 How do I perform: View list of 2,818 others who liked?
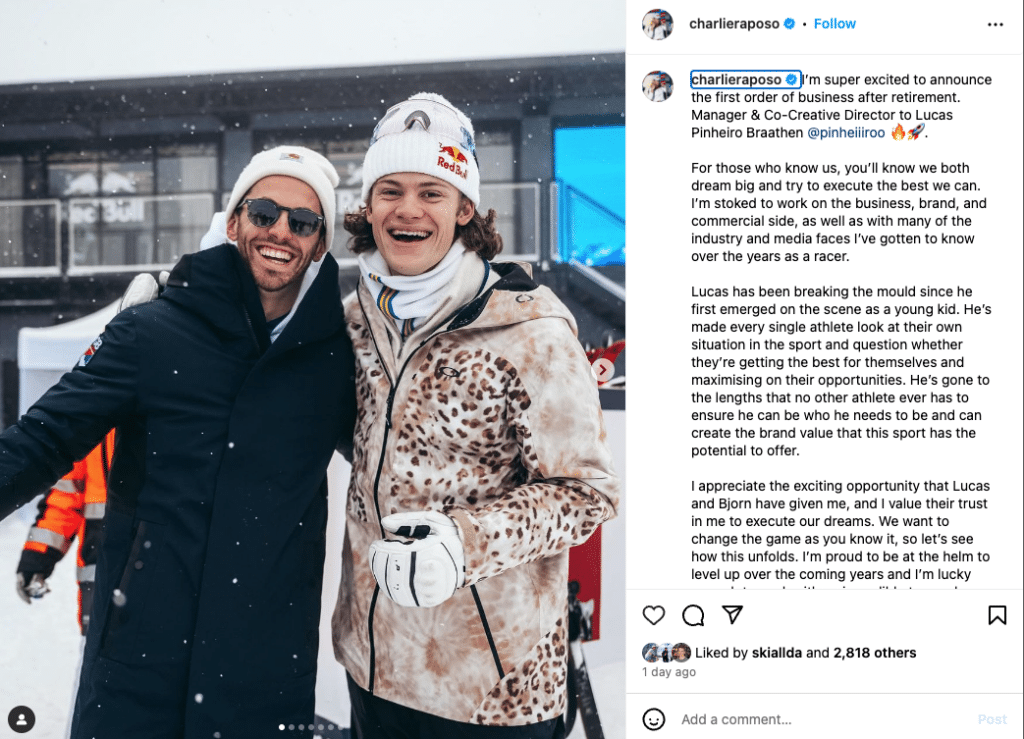tap(874, 652)
